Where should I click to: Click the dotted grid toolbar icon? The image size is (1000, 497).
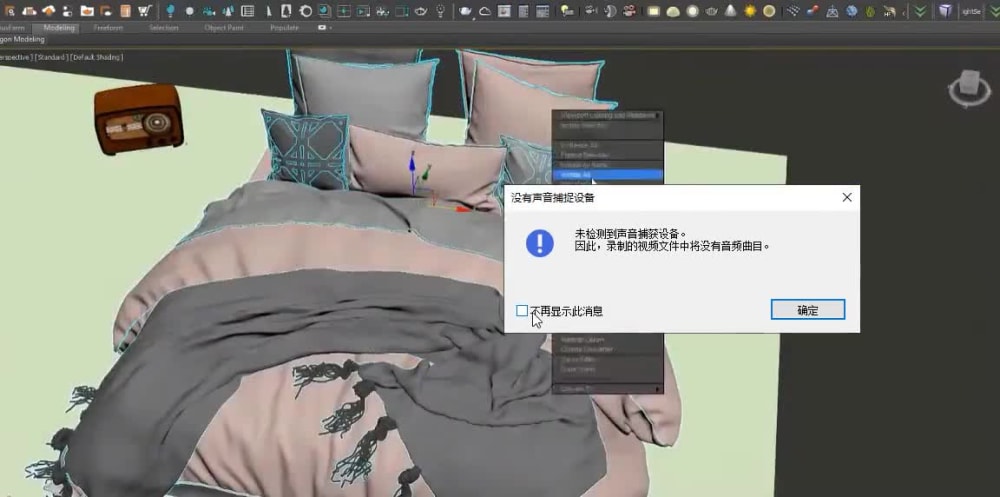pos(793,11)
